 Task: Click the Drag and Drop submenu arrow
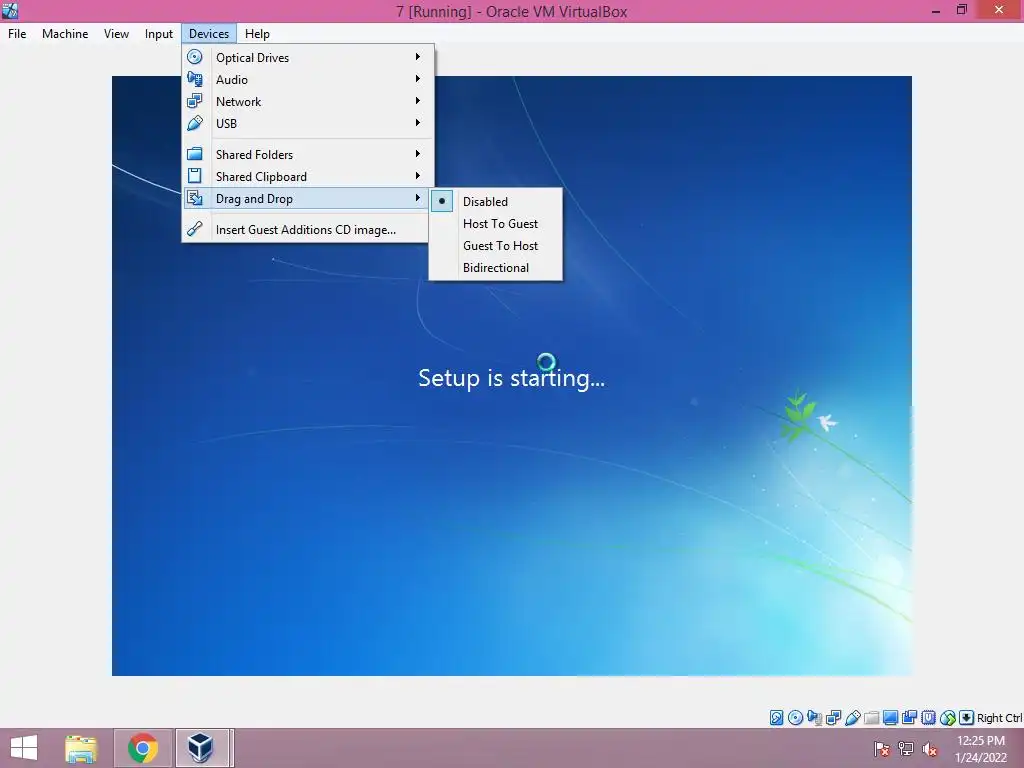417,198
